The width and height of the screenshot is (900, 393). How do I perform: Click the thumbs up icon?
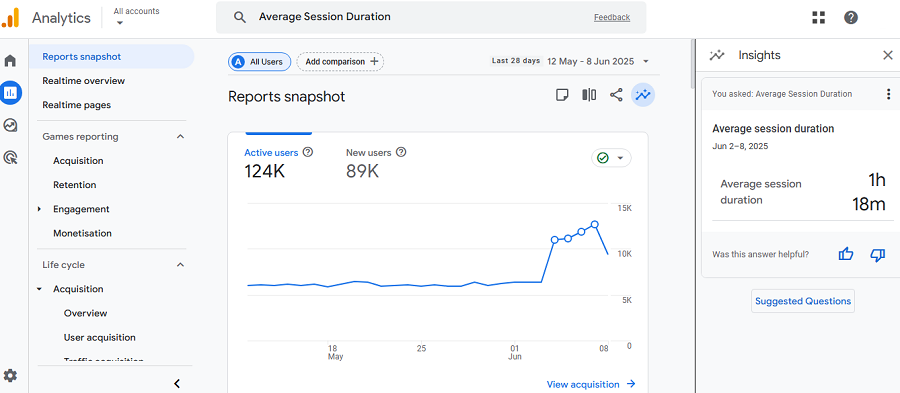click(x=845, y=254)
